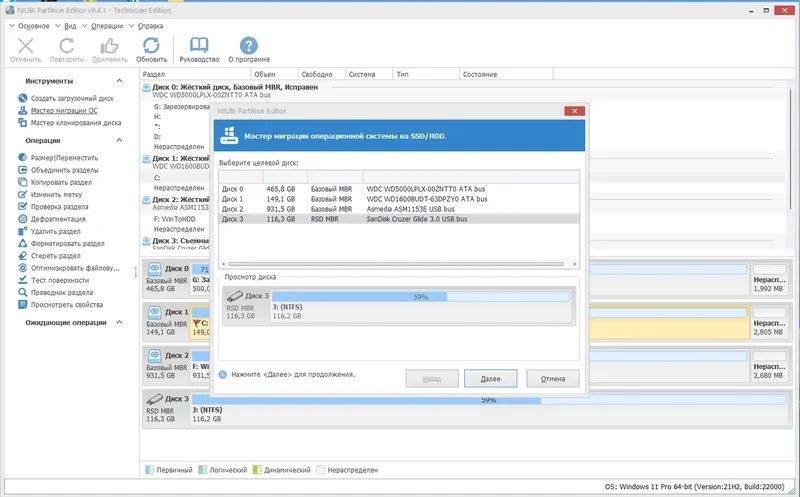Click J: (NTFS) 59% bar in dialog preview

coord(420,296)
